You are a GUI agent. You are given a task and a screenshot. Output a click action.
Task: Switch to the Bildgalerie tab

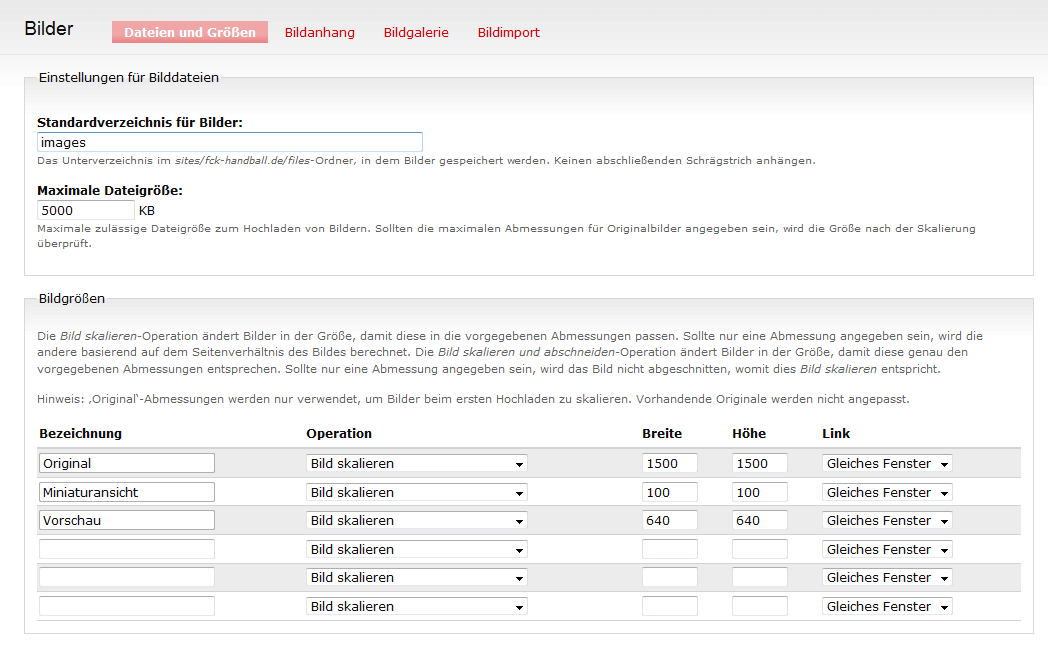click(416, 32)
